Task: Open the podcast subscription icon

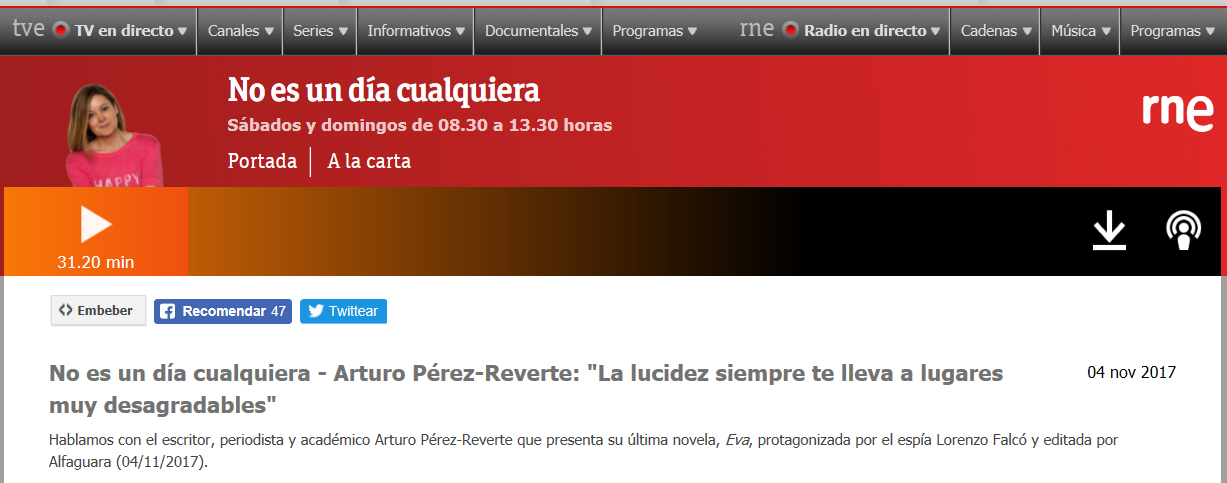Action: [1184, 231]
